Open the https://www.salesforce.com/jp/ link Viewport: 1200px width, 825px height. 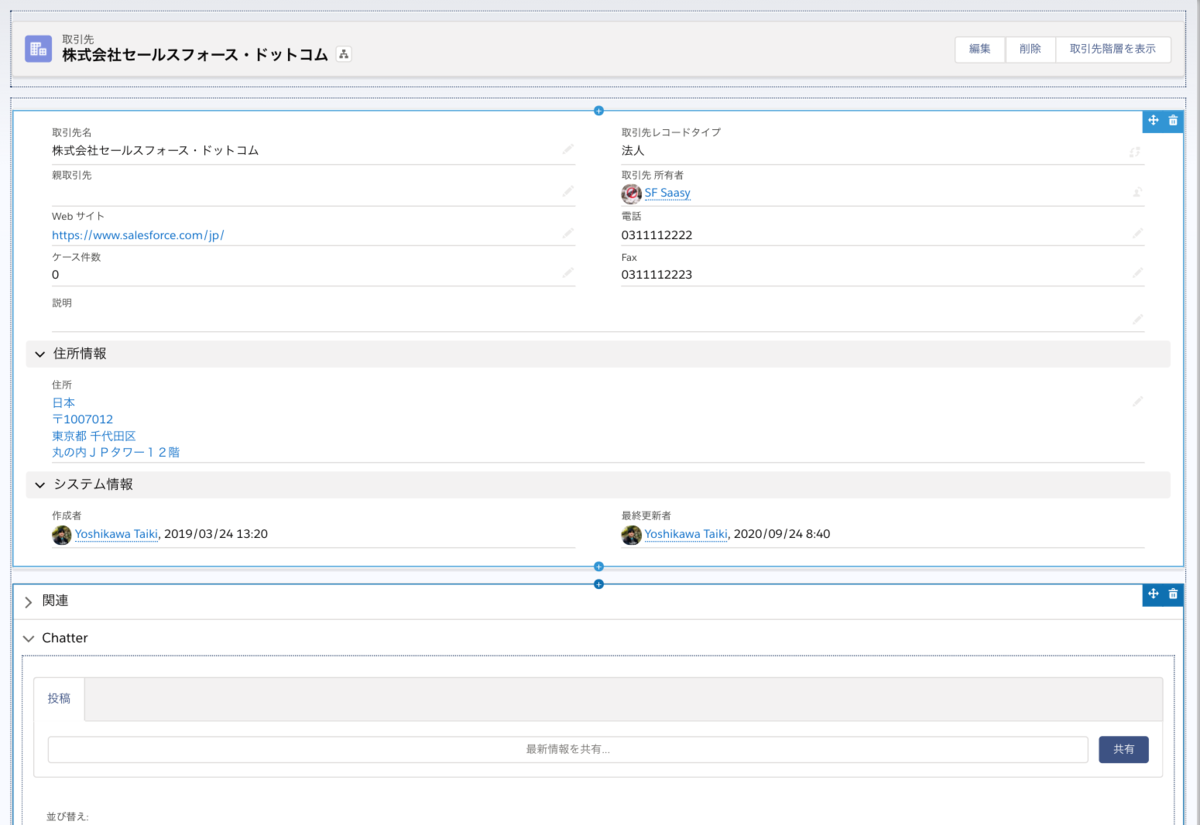coord(138,235)
